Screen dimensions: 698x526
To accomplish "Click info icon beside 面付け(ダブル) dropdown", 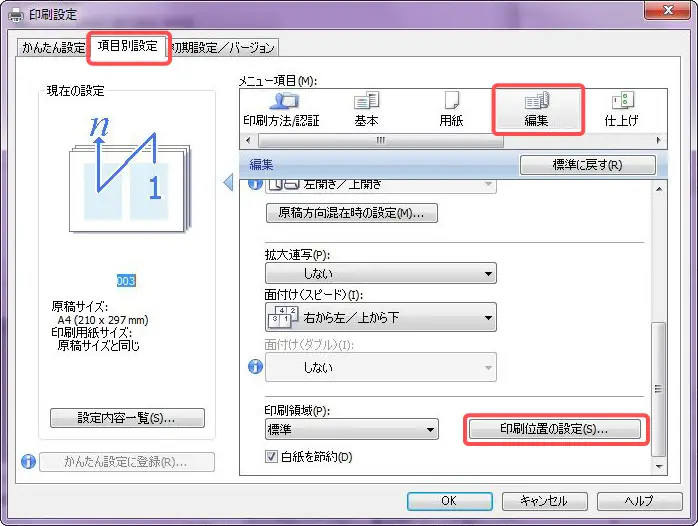I will coord(255,367).
